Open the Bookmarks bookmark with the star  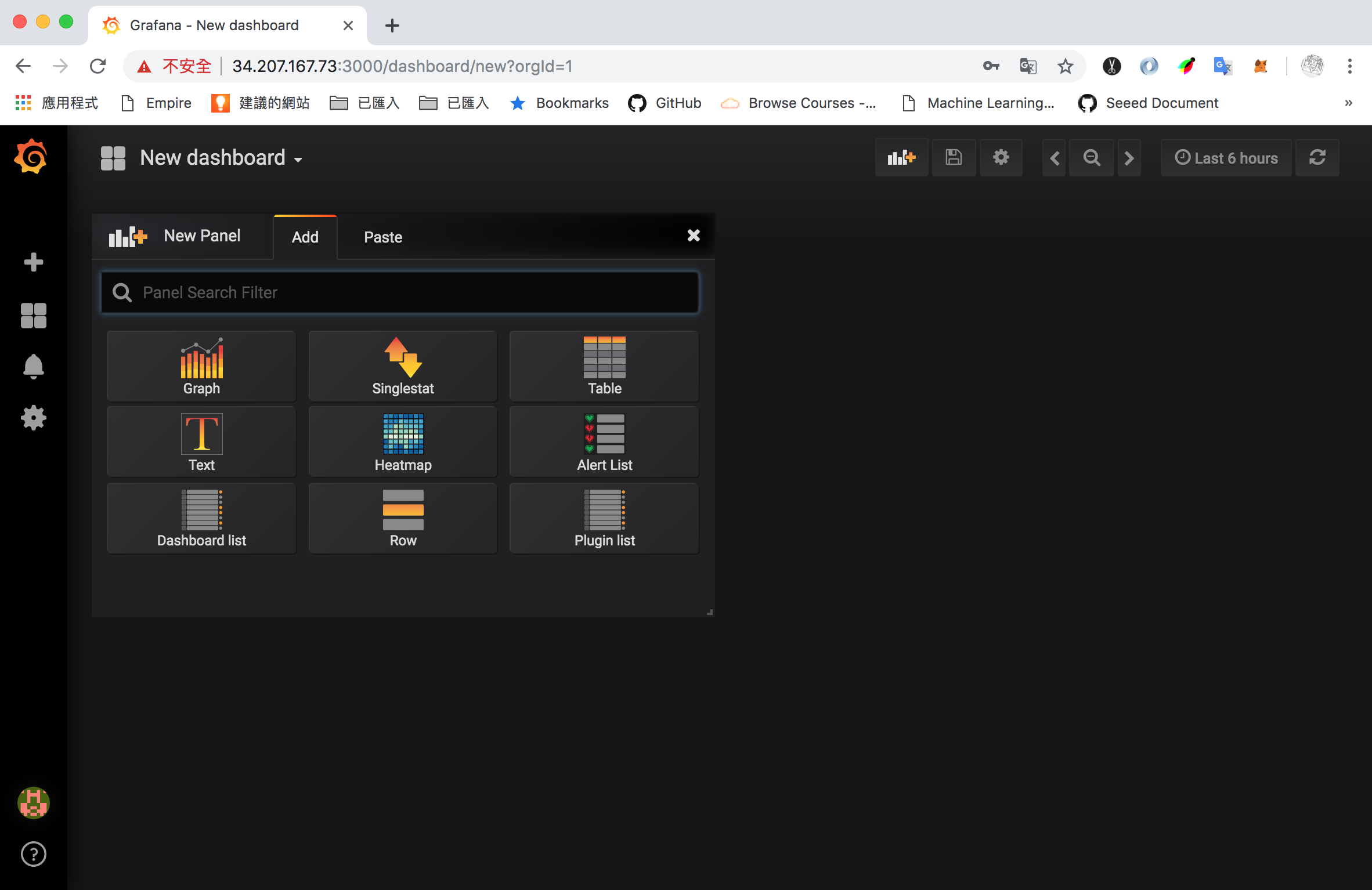[559, 103]
